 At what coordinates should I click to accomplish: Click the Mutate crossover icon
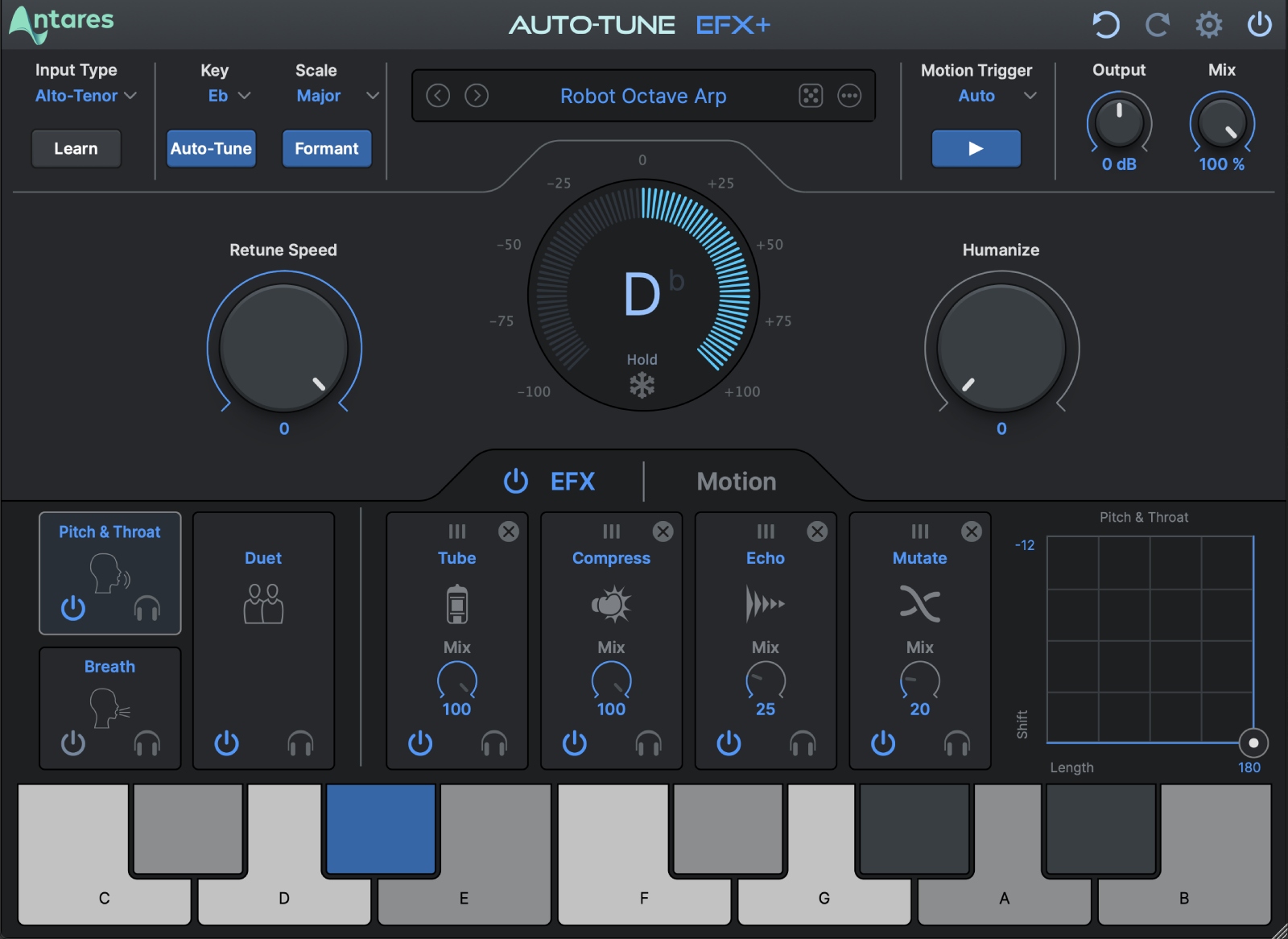(919, 602)
